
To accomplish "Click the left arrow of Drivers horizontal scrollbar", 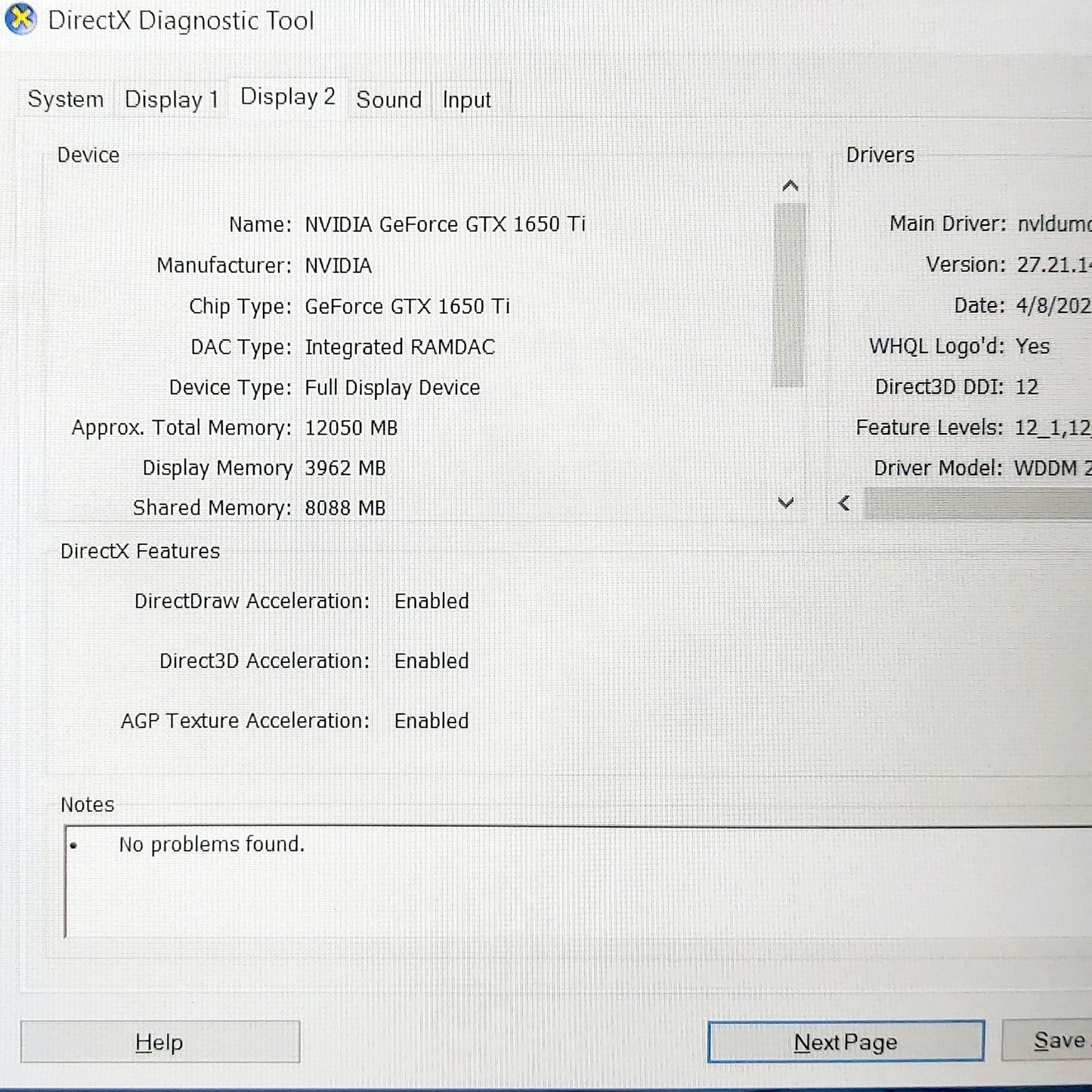I will click(x=844, y=503).
